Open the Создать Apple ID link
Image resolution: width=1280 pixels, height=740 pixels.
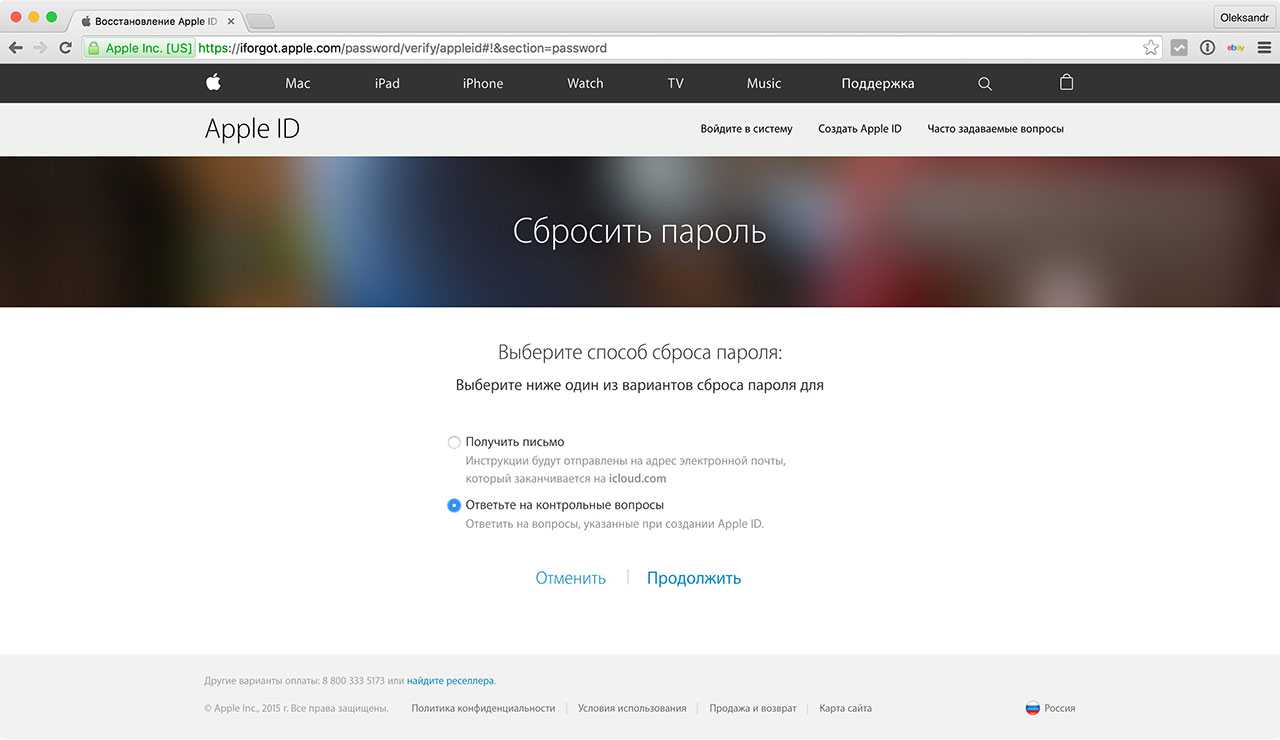click(x=859, y=129)
